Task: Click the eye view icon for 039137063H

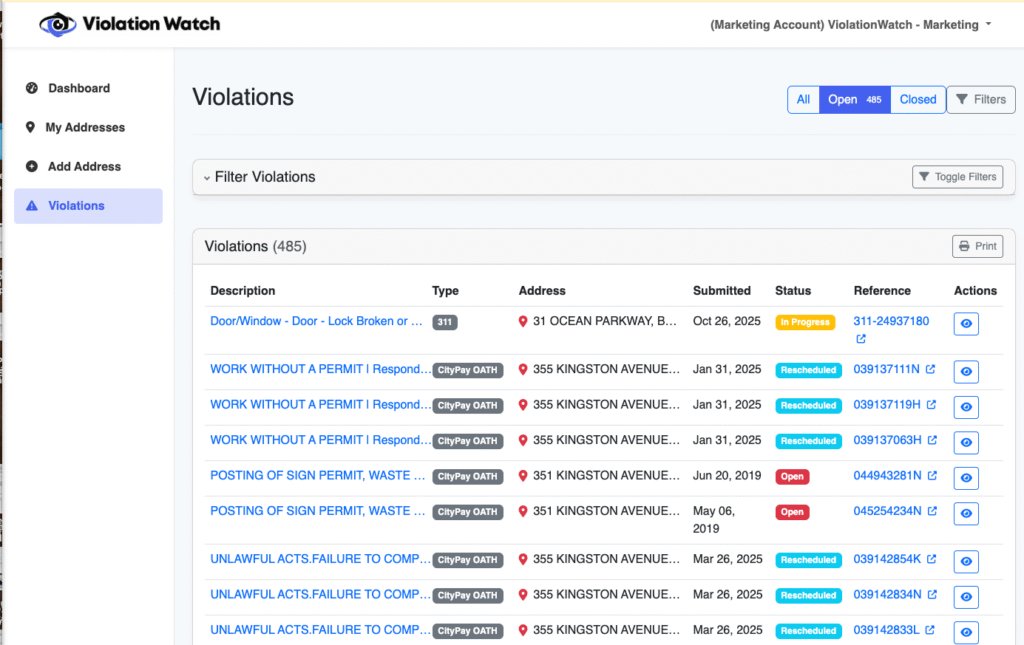Action: point(966,443)
